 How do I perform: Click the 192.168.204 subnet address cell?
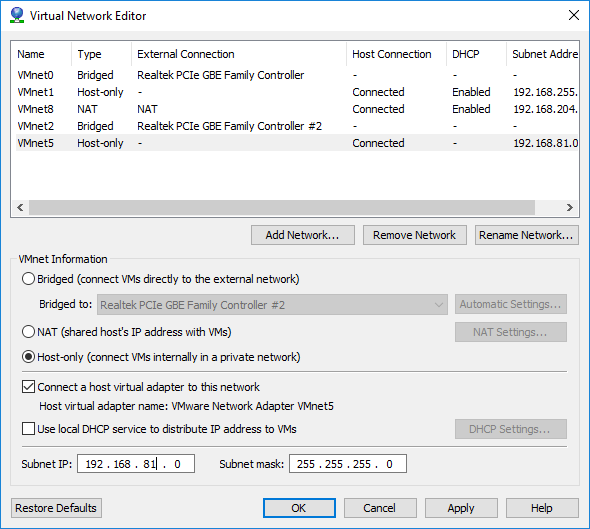(x=546, y=109)
